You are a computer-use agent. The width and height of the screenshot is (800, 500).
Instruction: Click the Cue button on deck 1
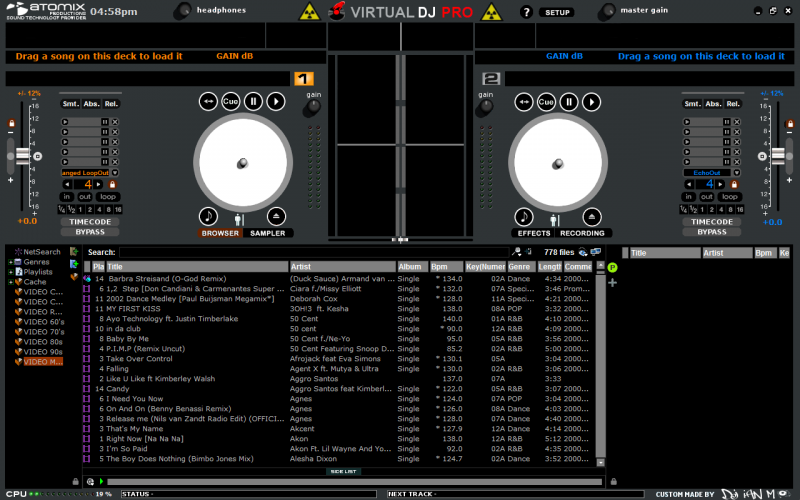[230, 102]
